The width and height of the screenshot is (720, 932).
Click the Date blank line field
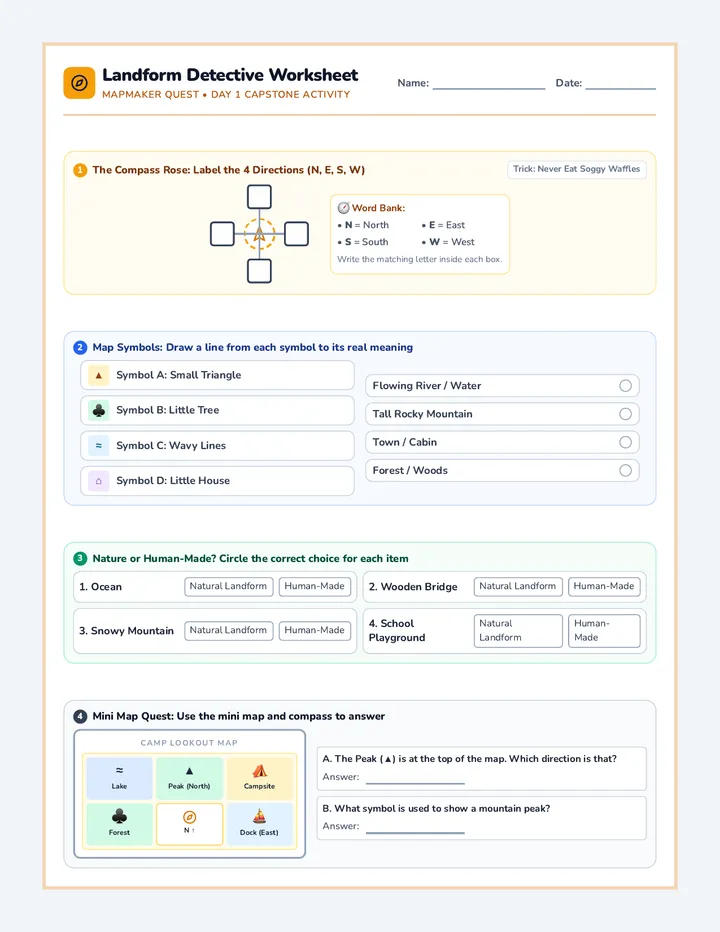620,84
